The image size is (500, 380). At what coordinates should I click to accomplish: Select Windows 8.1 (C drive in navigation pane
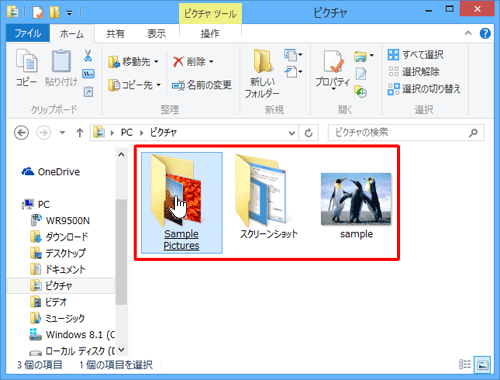(x=72, y=334)
